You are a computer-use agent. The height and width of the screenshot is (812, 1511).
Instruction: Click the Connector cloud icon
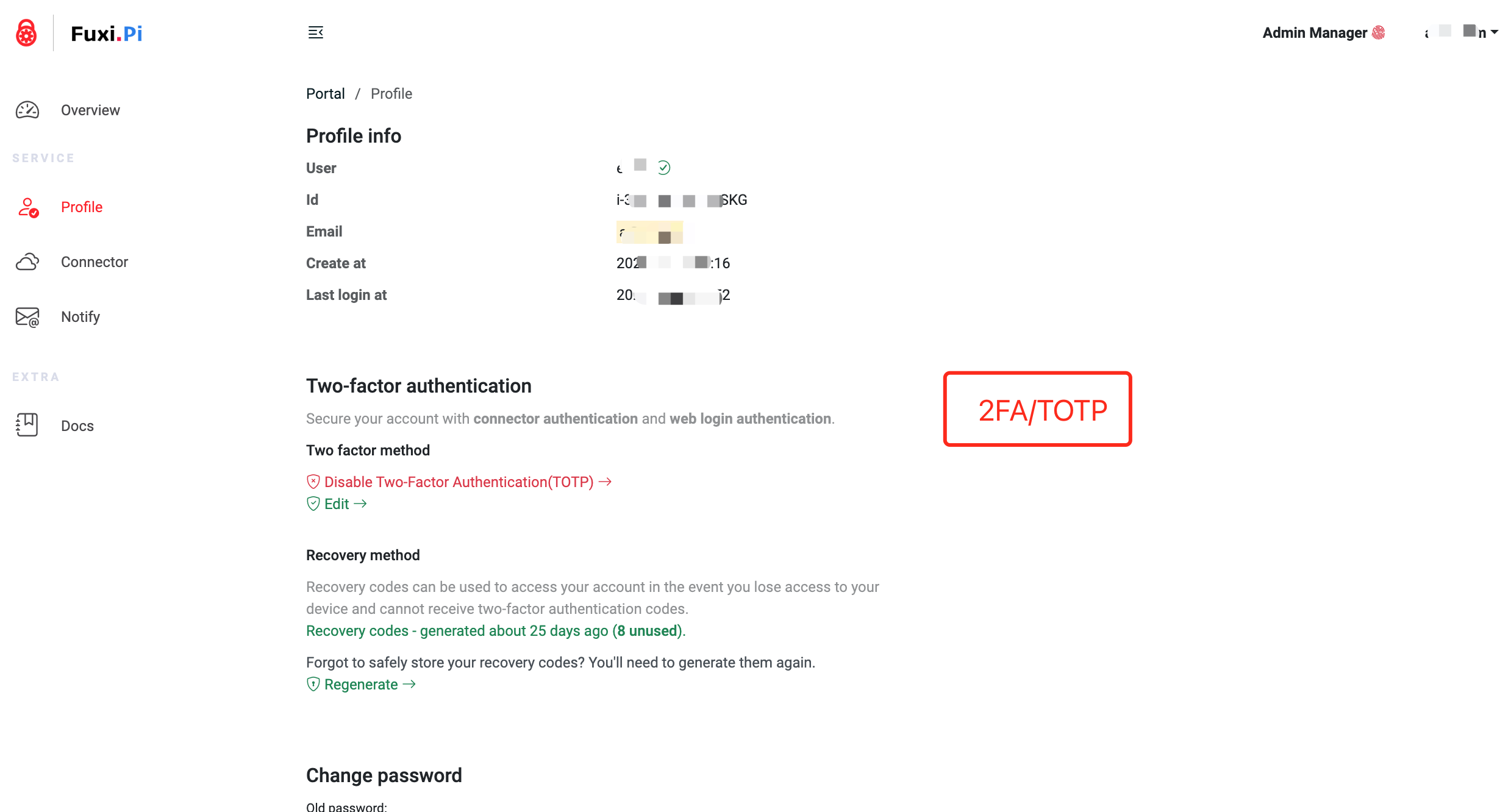coord(27,262)
